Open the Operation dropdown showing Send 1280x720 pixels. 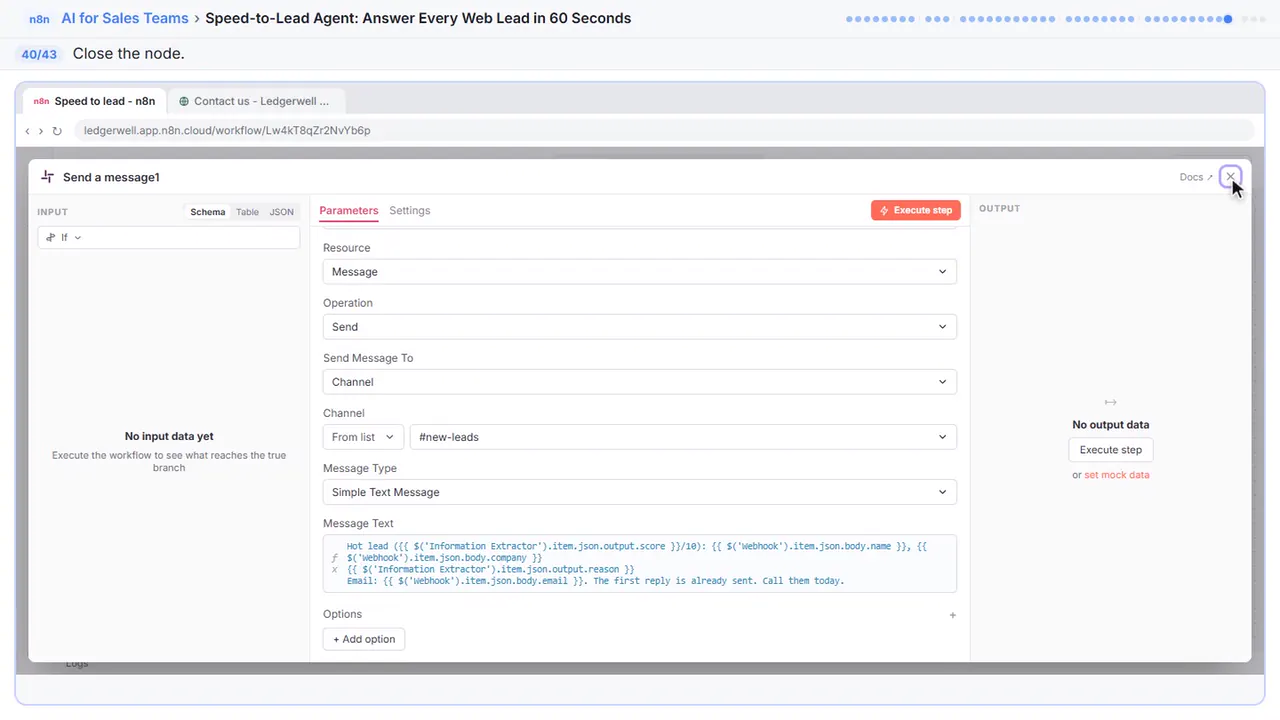(639, 327)
